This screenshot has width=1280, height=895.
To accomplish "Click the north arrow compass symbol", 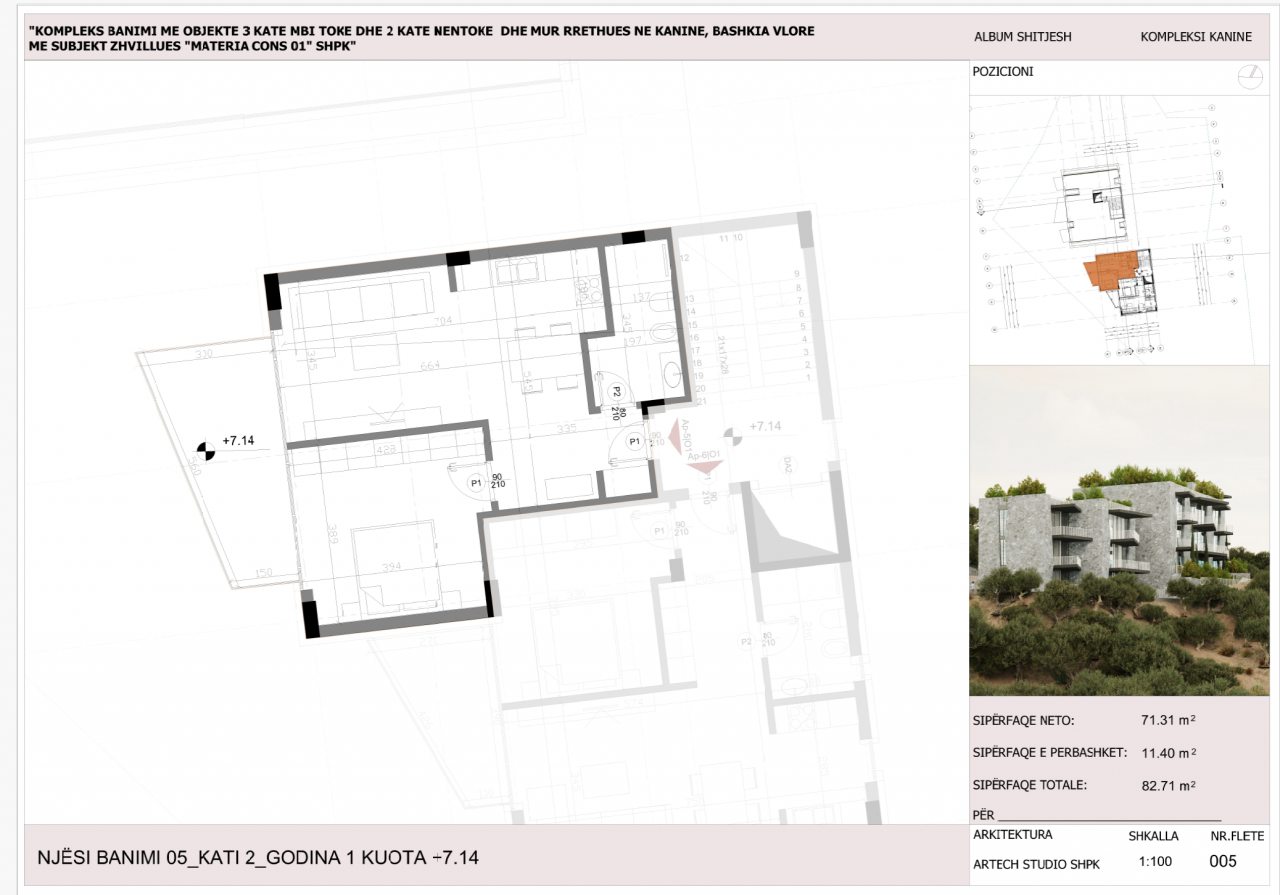I will (1248, 77).
